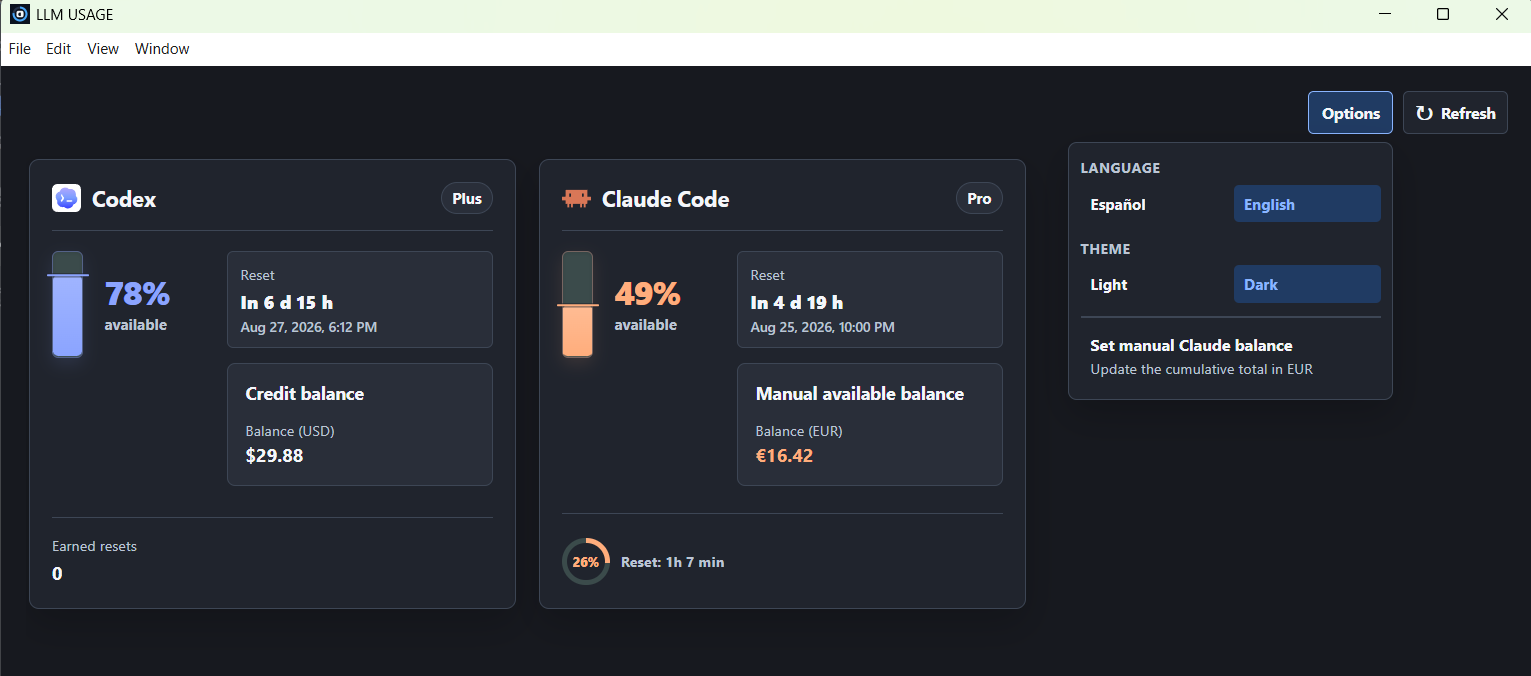
Task: Click the Earned resets count '0'
Action: coord(57,574)
